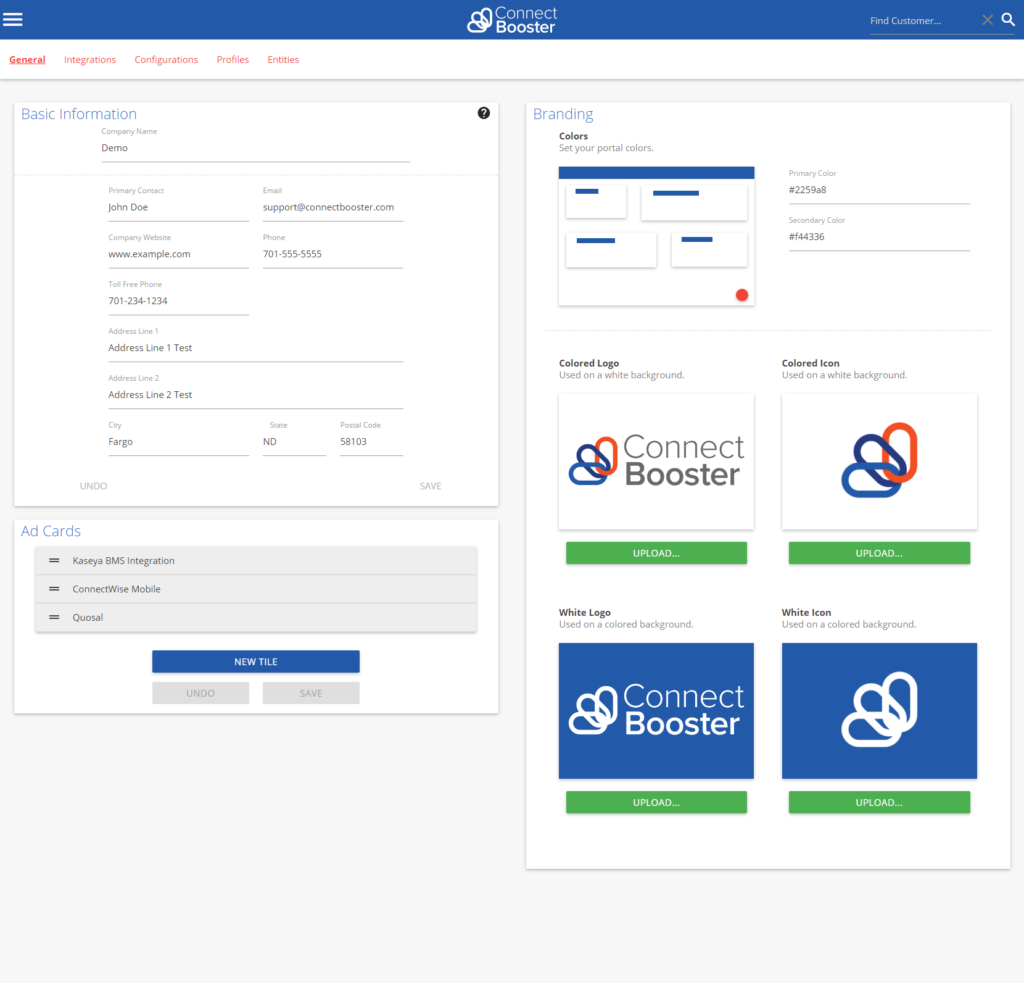1024x983 pixels.
Task: Click SAVE in Ad Cards
Action: tap(311, 693)
